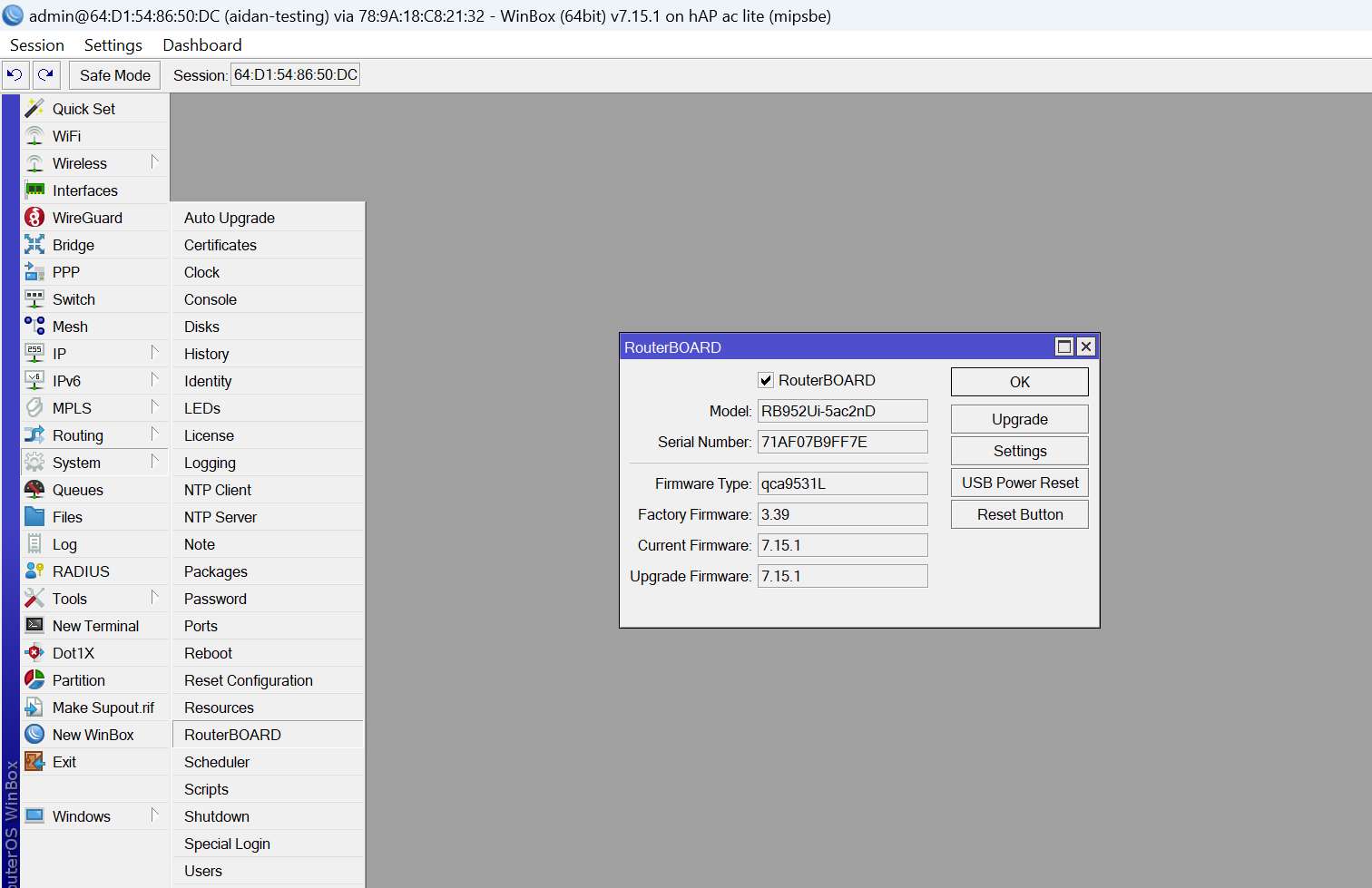Click the Model field RB952Ui-5ac2nD

[x=843, y=411]
